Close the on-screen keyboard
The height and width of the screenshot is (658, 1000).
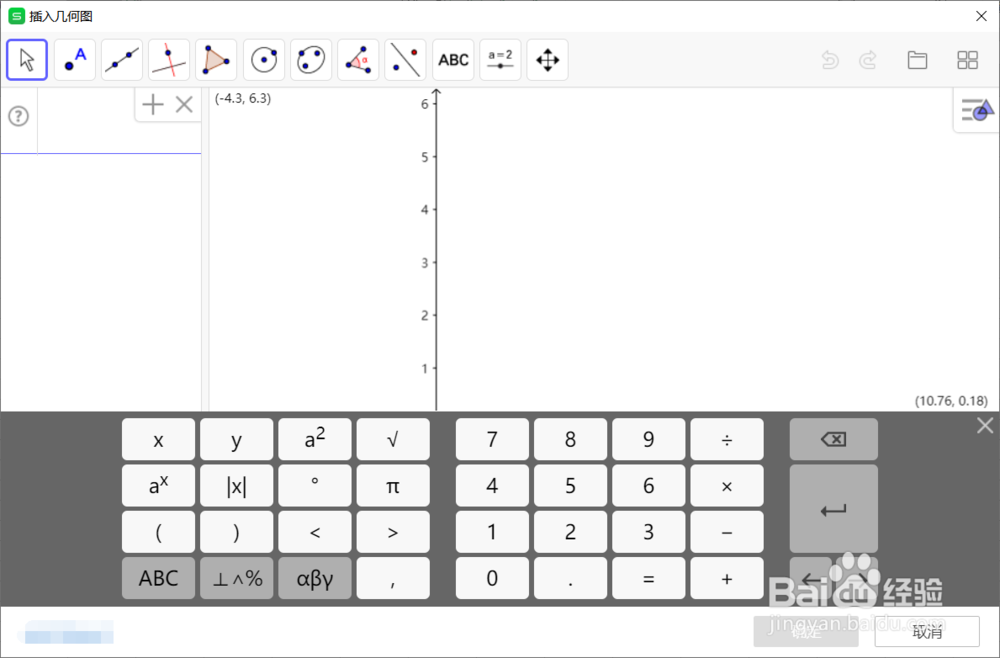(x=985, y=425)
